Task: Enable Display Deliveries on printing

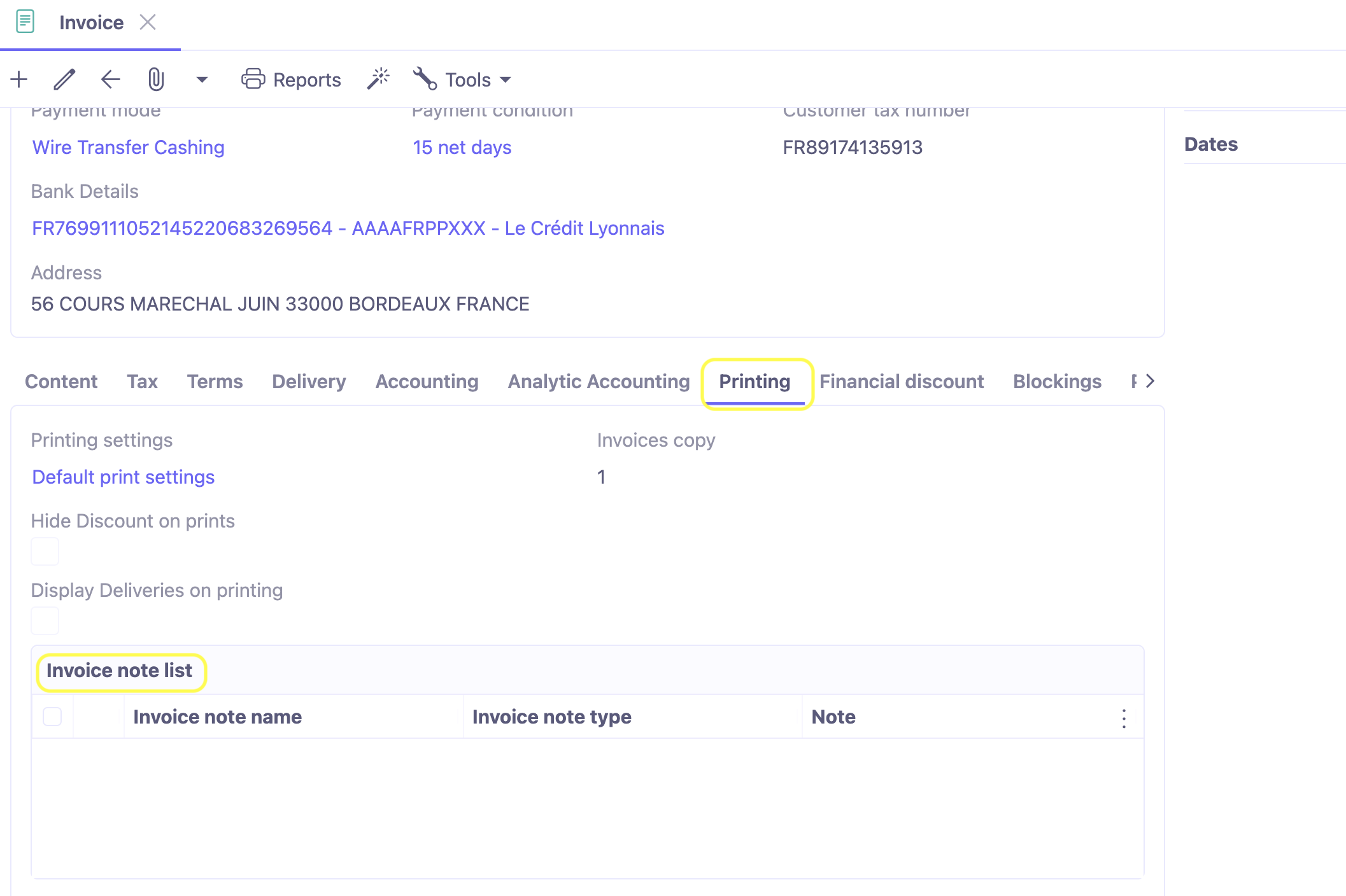Action: (45, 620)
